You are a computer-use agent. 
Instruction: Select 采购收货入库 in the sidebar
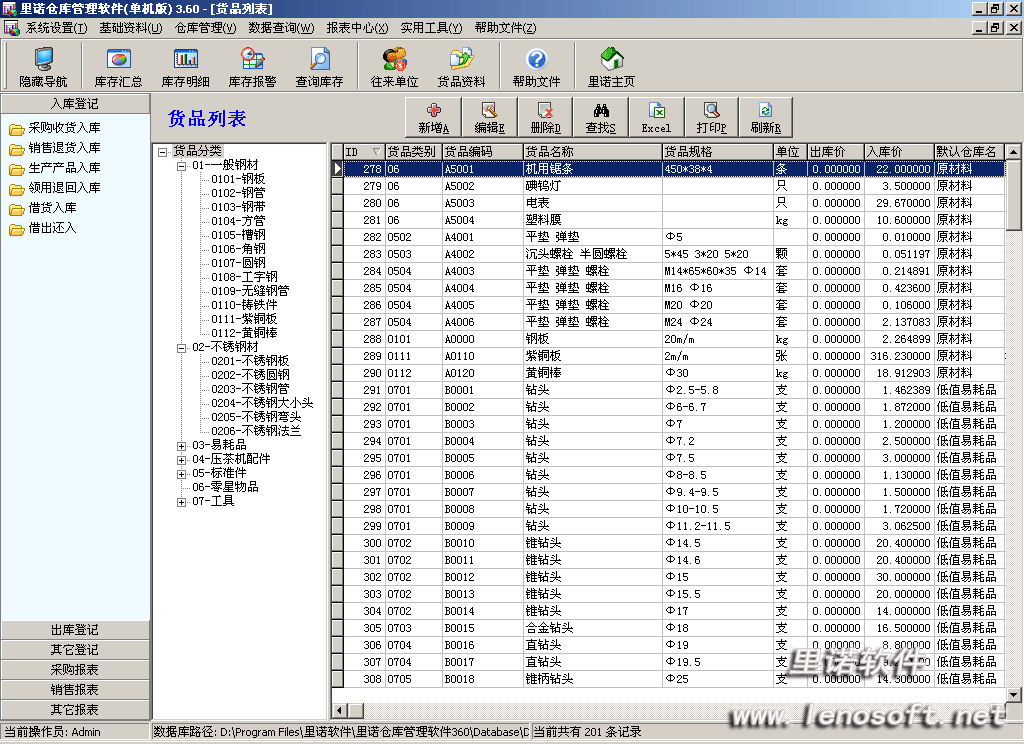[x=64, y=128]
